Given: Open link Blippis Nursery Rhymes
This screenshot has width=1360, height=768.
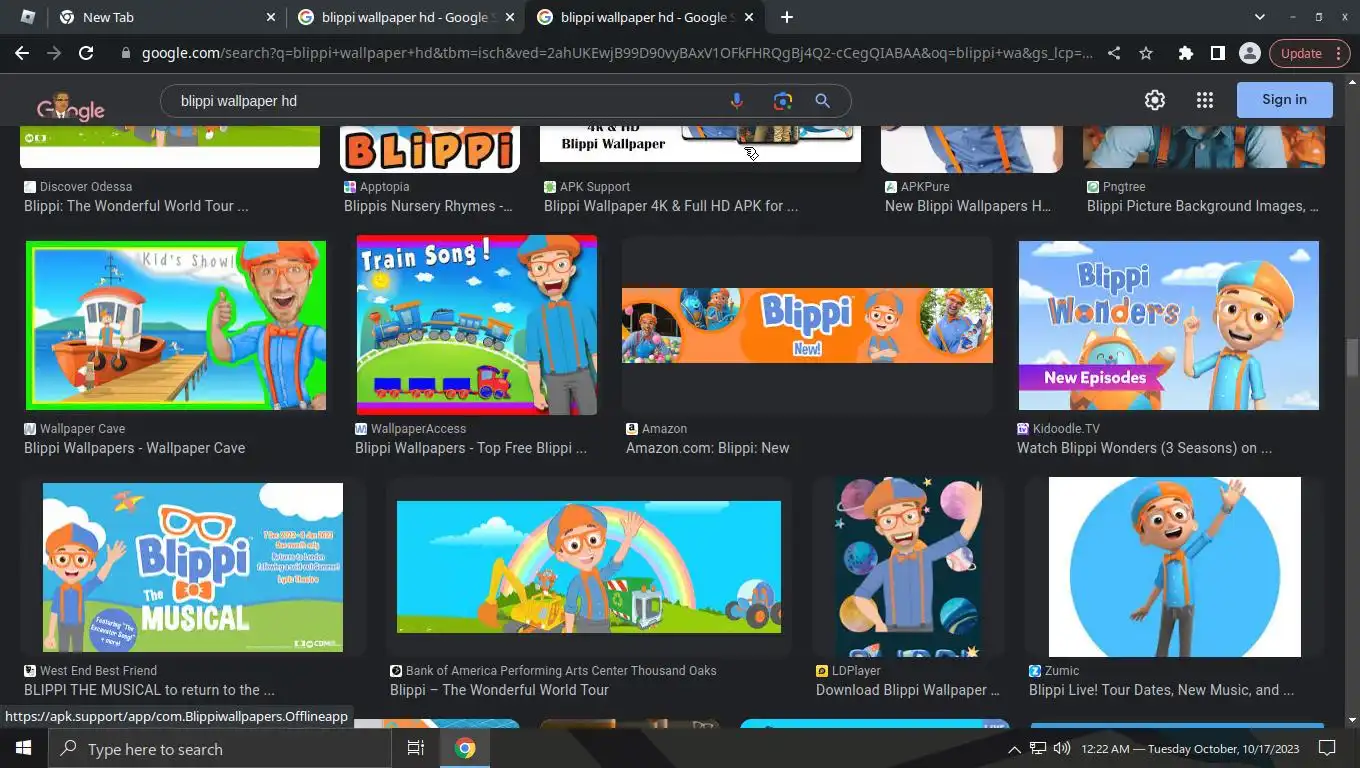Looking at the screenshot, I should [x=428, y=206].
